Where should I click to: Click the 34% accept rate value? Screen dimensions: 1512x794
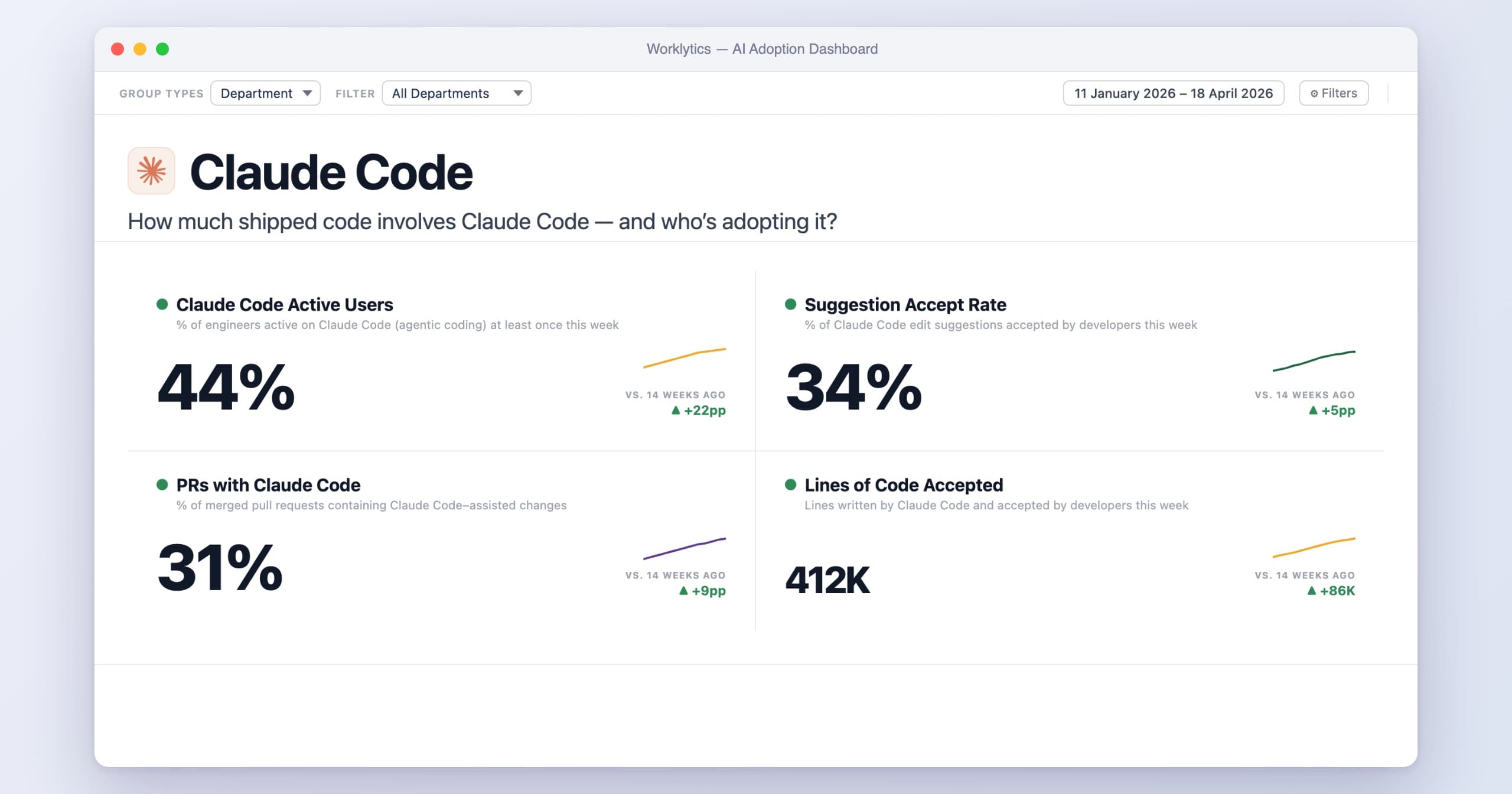[x=854, y=387]
